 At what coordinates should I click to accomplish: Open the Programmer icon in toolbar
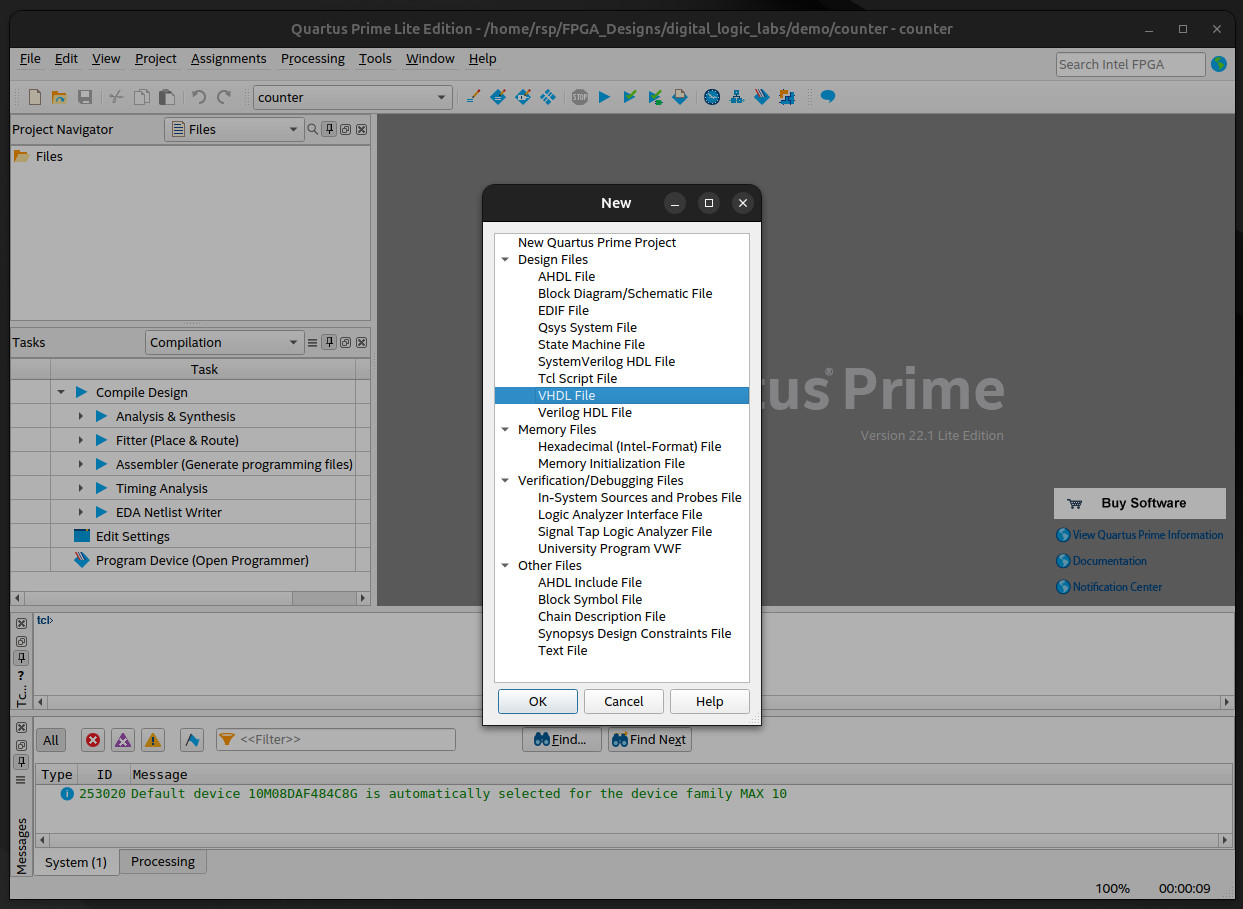coord(762,97)
